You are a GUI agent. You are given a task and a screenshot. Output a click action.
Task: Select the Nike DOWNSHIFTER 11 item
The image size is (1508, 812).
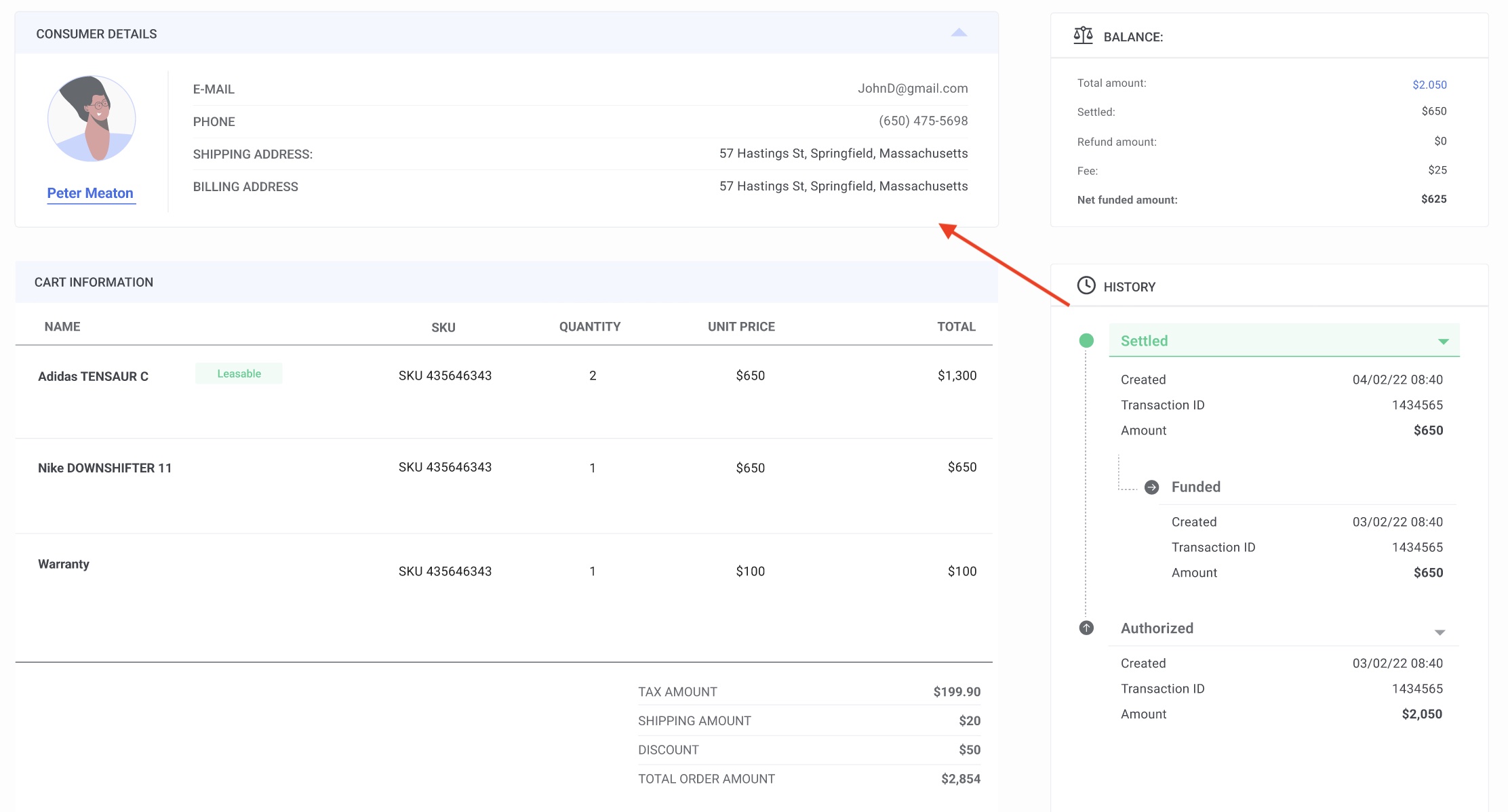point(104,468)
